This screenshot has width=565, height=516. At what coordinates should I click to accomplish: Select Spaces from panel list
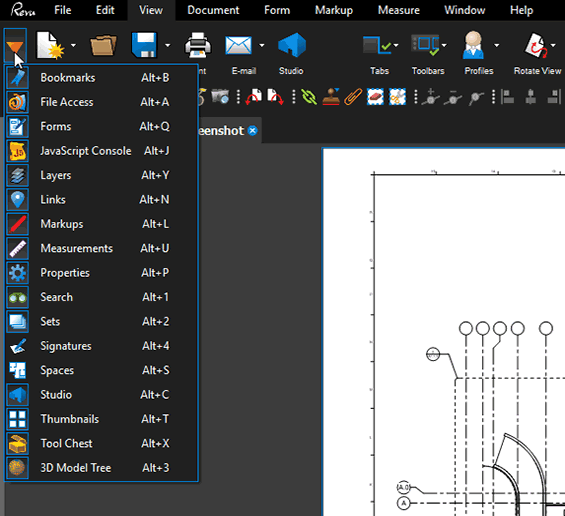[x=101, y=370]
